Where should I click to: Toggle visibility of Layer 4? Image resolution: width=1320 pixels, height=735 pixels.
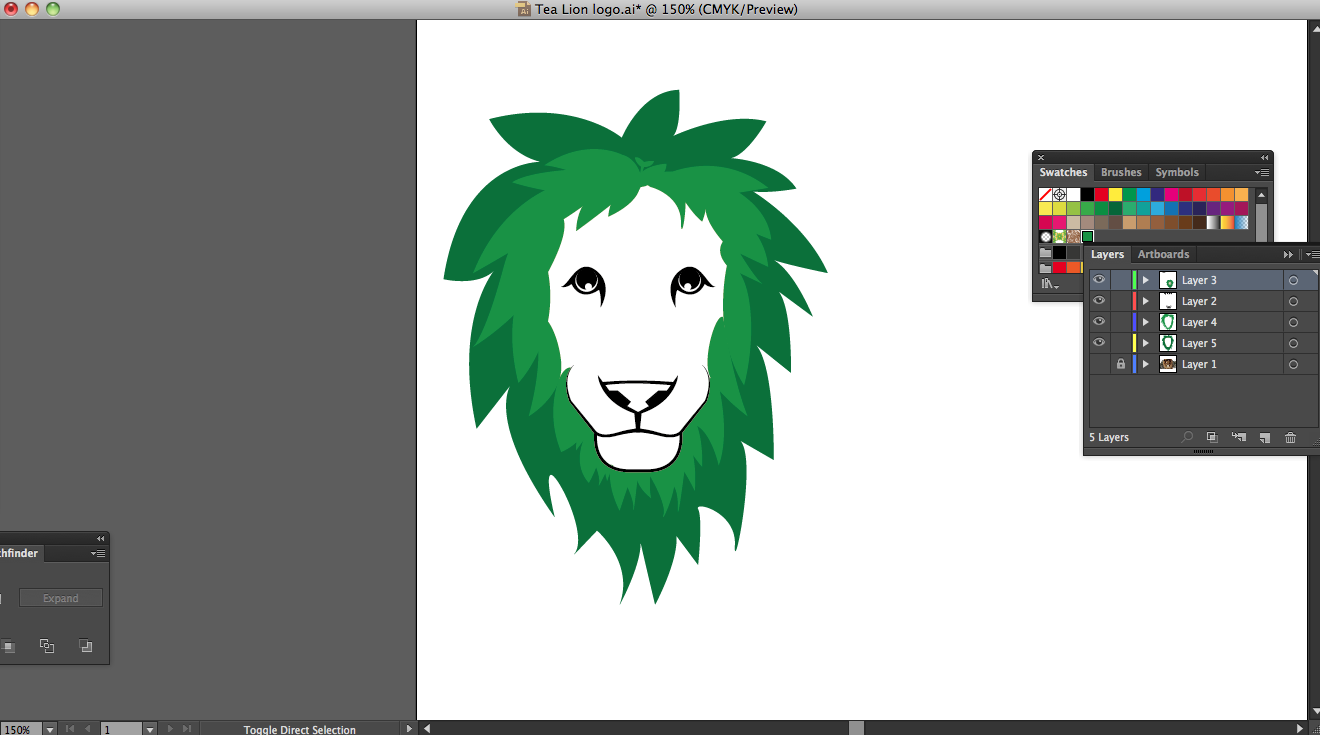(1099, 322)
